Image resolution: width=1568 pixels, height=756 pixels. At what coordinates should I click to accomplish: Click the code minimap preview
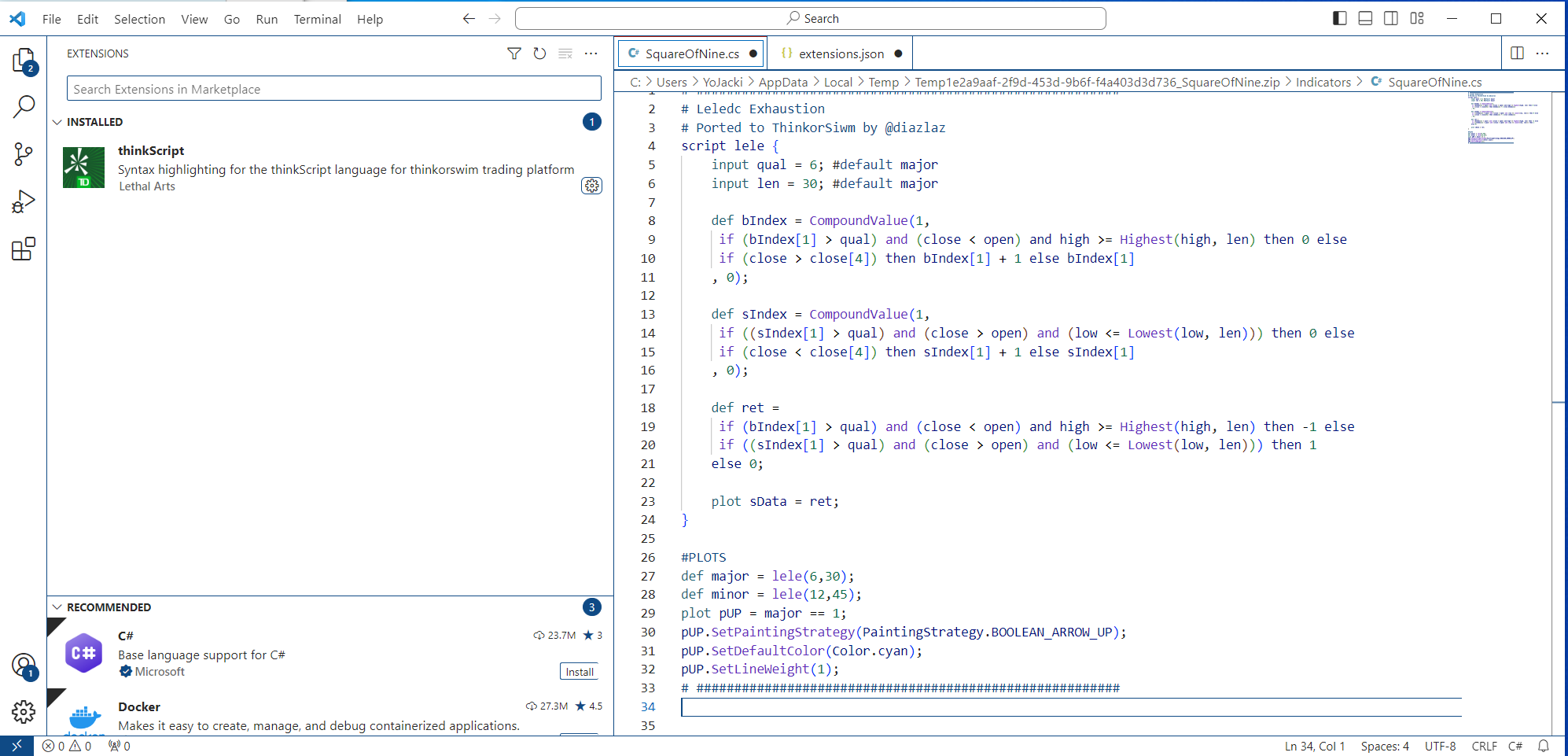(x=1503, y=118)
